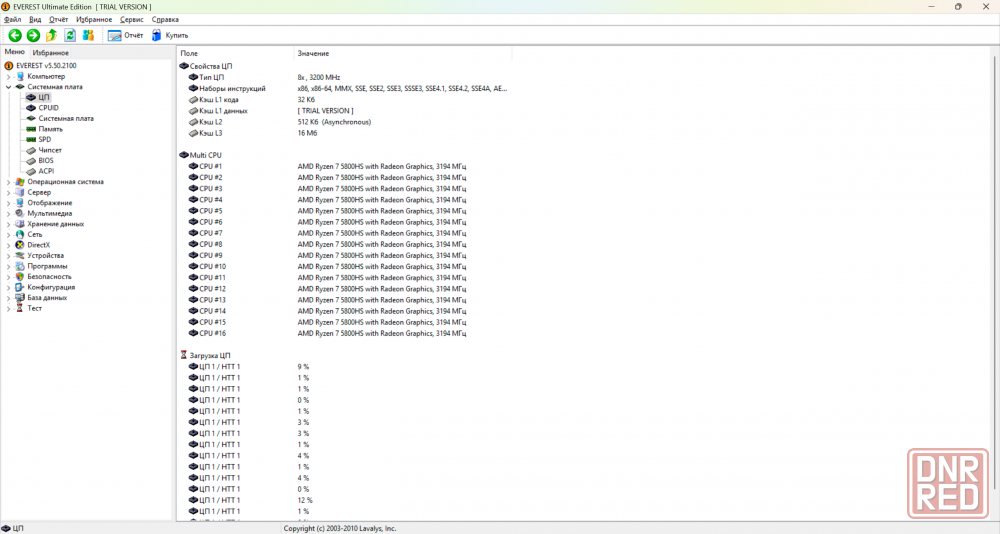
Task: Select the Чипсет tree item
Action: point(50,151)
